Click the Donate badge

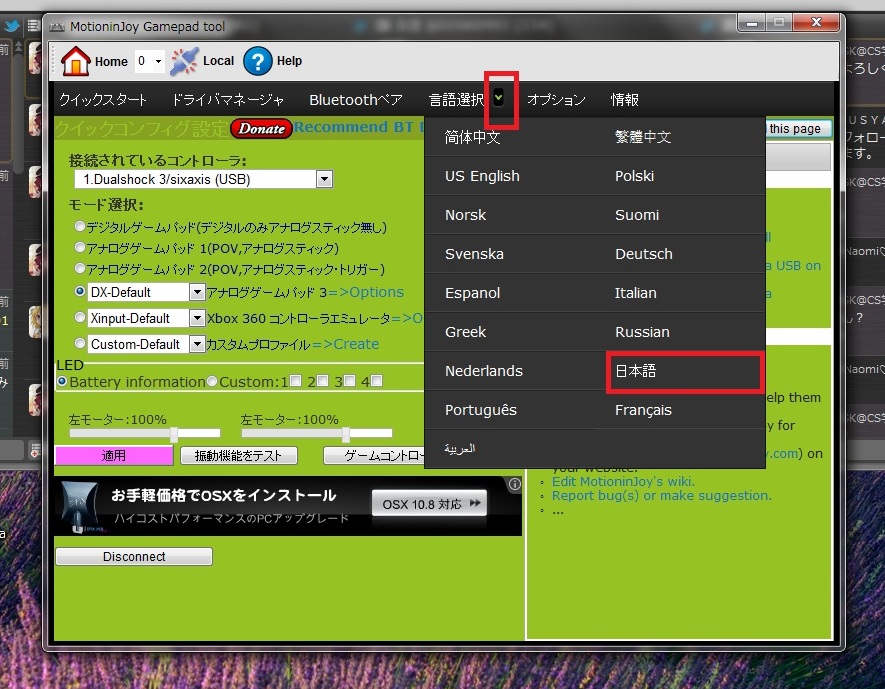pos(261,129)
